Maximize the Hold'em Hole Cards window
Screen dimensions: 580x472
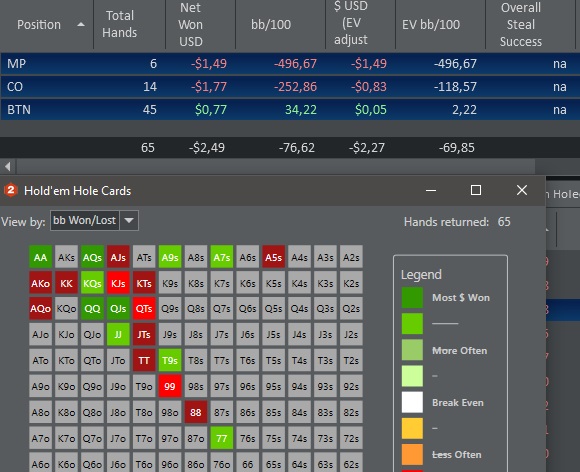tap(476, 191)
